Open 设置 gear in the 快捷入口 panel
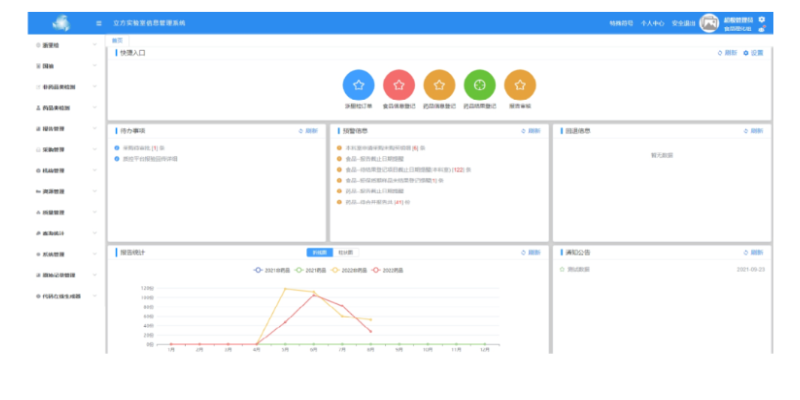This screenshot has width=800, height=400. 753,52
